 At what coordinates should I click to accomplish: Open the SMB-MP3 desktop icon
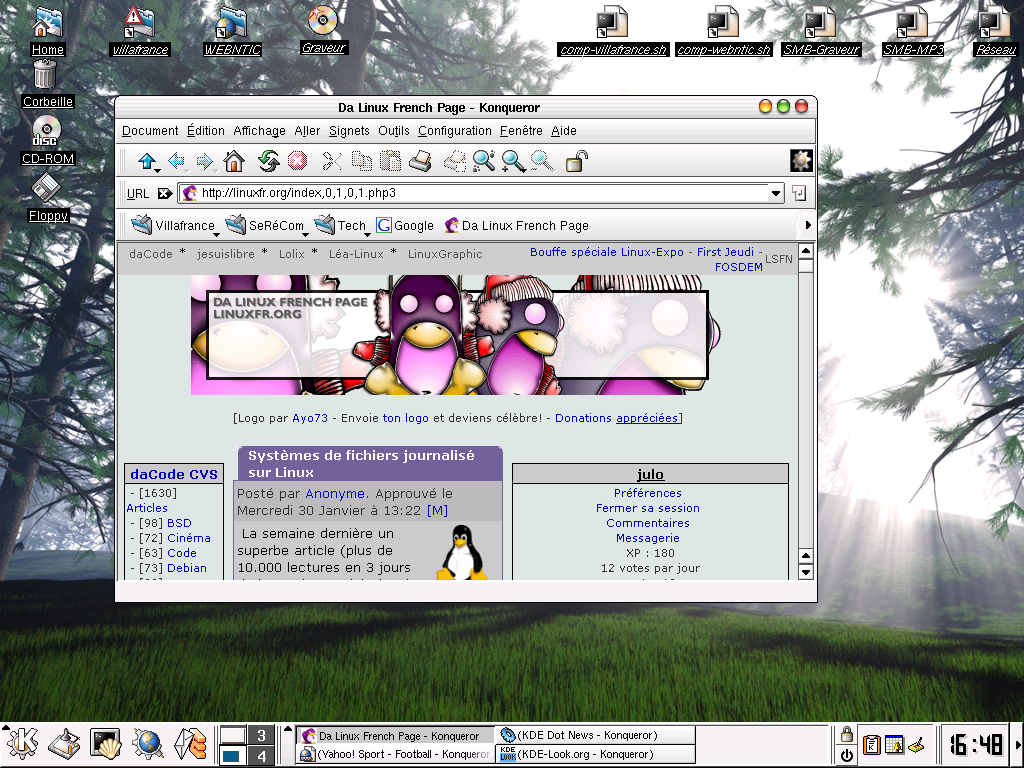coord(913,31)
